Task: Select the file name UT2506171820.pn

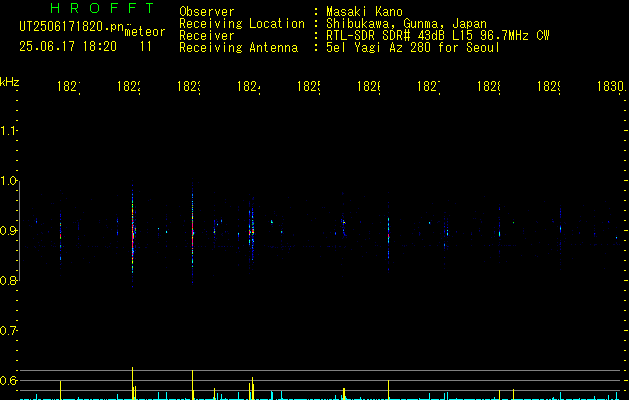Action: (x=72, y=27)
